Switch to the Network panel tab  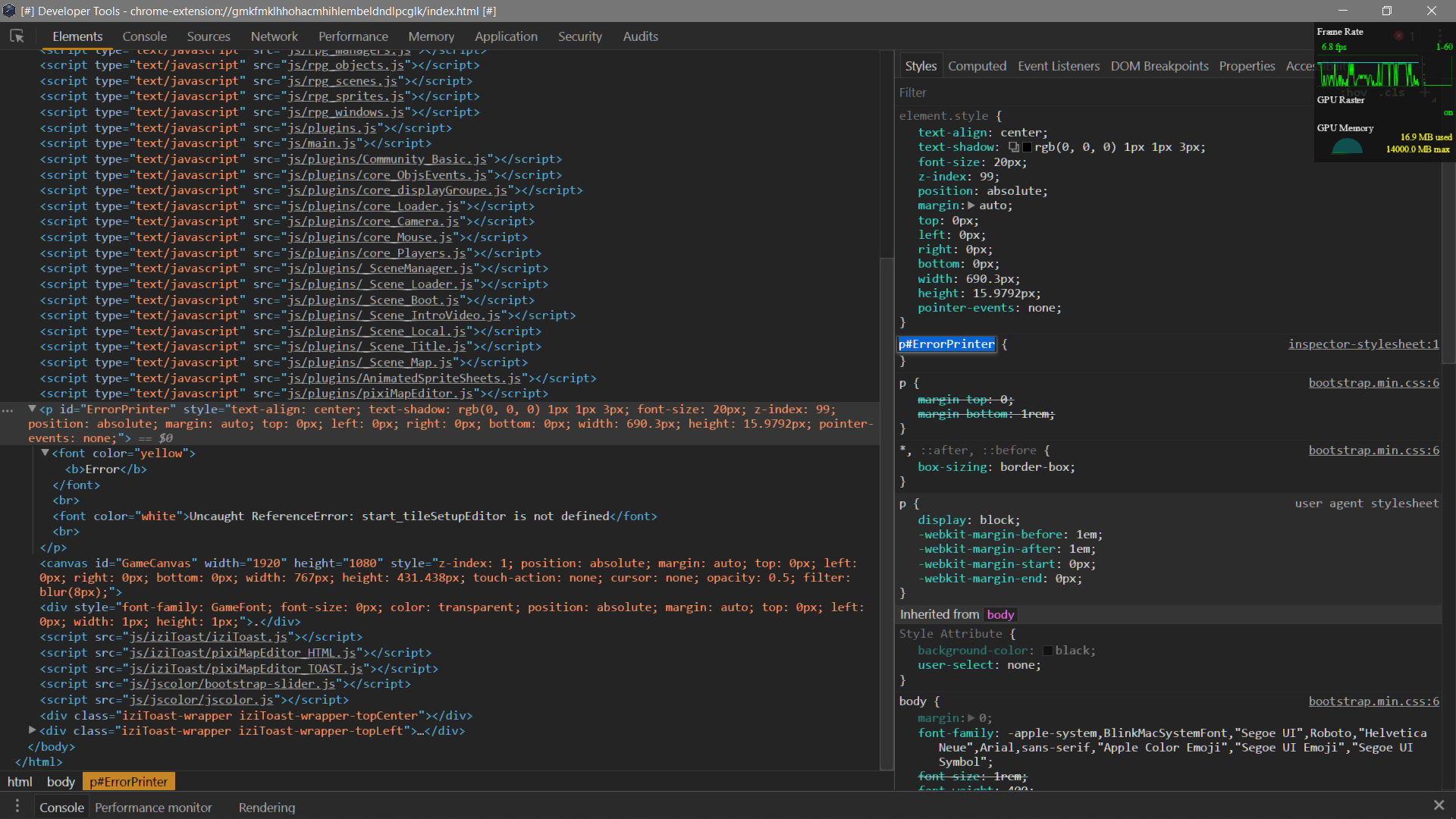pos(274,36)
